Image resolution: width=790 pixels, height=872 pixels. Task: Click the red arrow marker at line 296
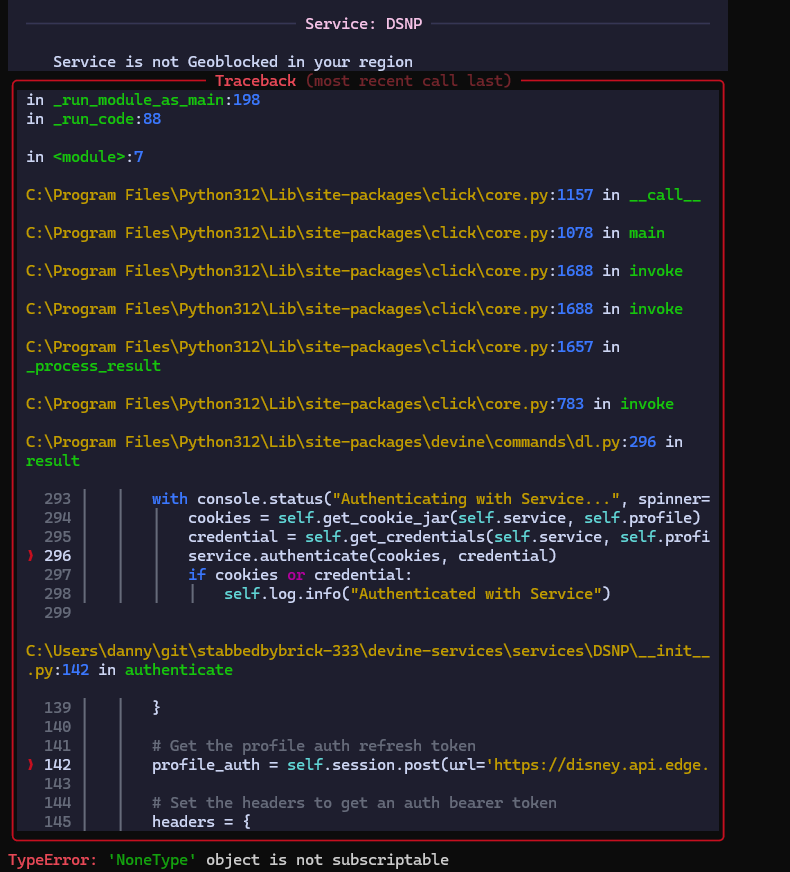point(31,556)
